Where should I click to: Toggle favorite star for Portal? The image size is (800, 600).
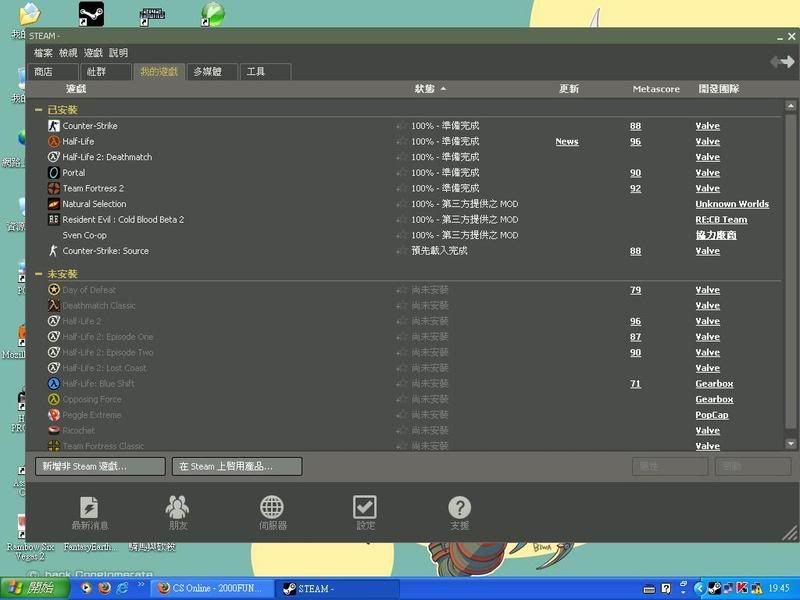401,173
